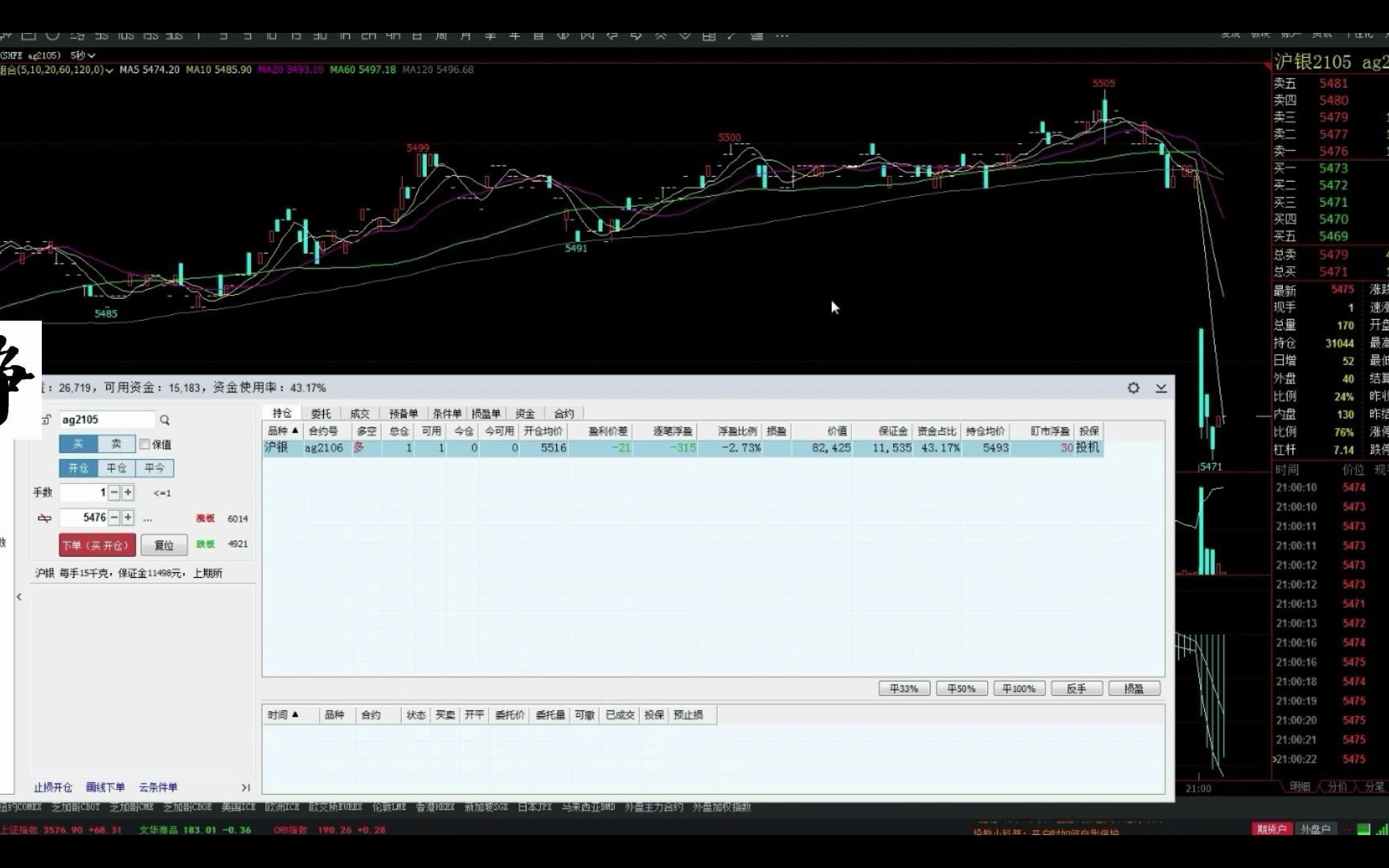The height and width of the screenshot is (868, 1389).
Task: Select the 买 (buy) direction toggle
Action: pyautogui.click(x=78, y=444)
